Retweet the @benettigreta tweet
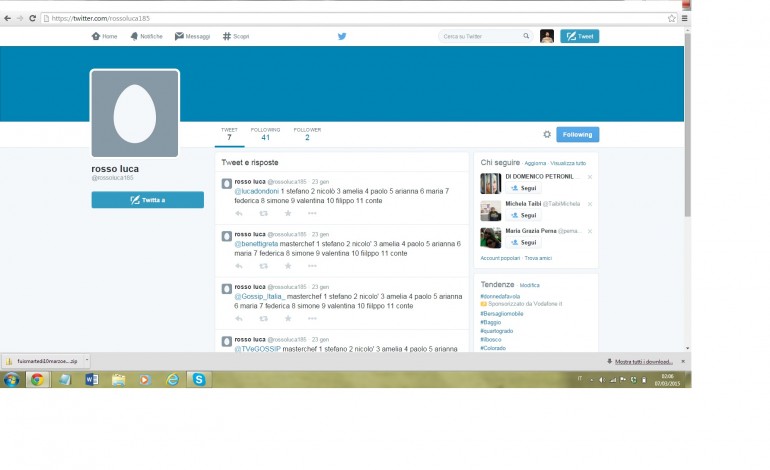The width and height of the screenshot is (770, 470). click(263, 265)
